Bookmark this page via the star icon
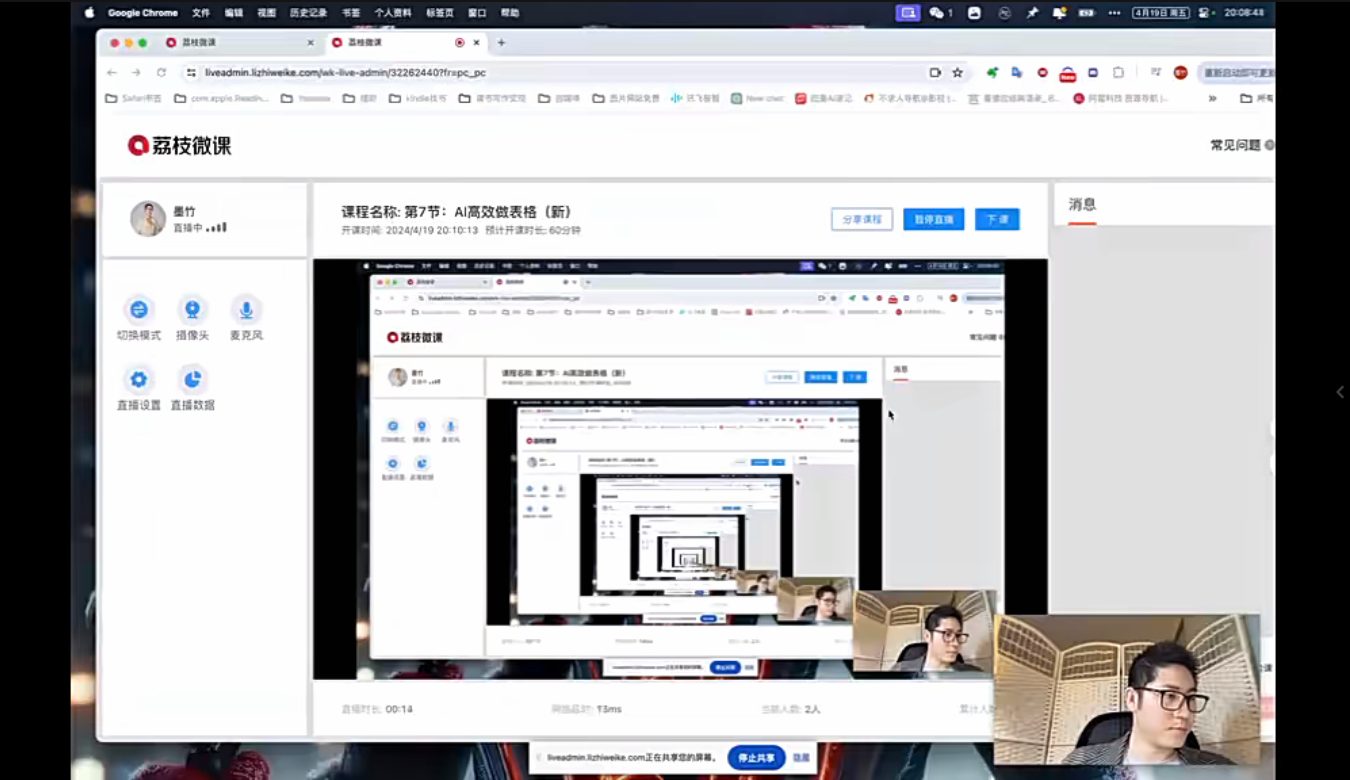This screenshot has width=1350, height=780. tap(955, 72)
